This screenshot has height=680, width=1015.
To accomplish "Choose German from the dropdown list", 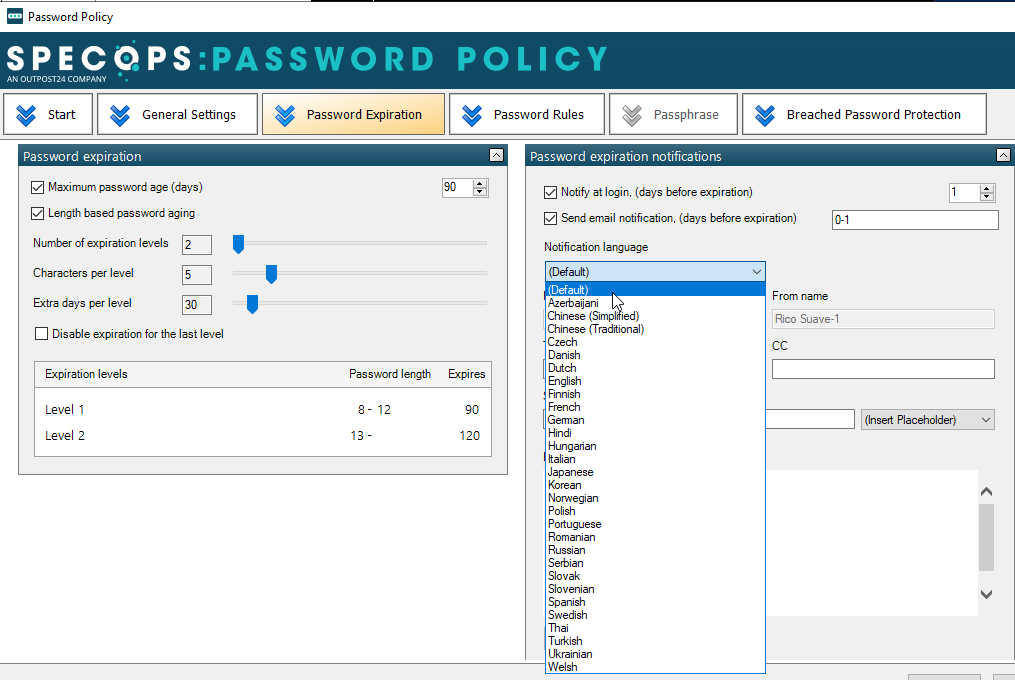I will (655, 420).
